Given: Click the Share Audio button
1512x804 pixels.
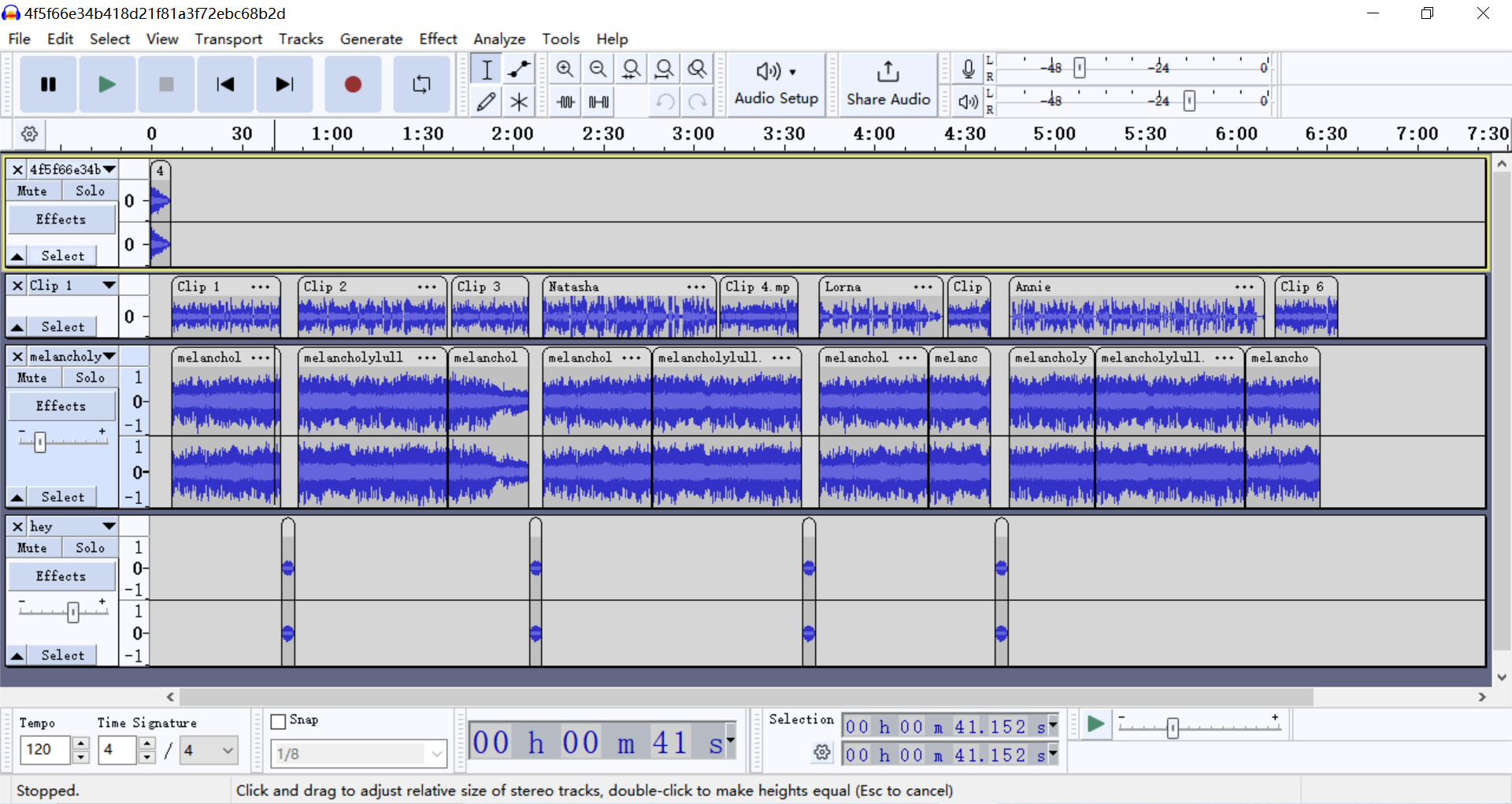Looking at the screenshot, I should click(888, 84).
